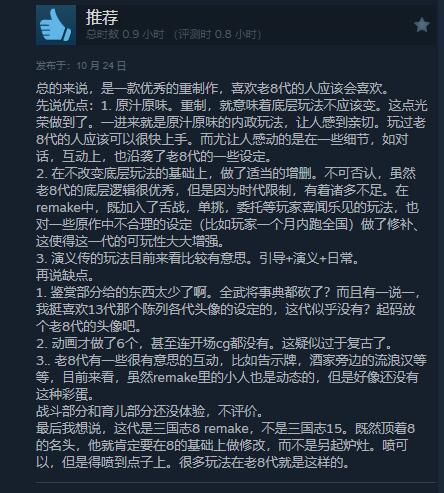Screen dimensions: 444x493
Task: Click the line starting 1. 鉴赏部分
Action: 229,292
